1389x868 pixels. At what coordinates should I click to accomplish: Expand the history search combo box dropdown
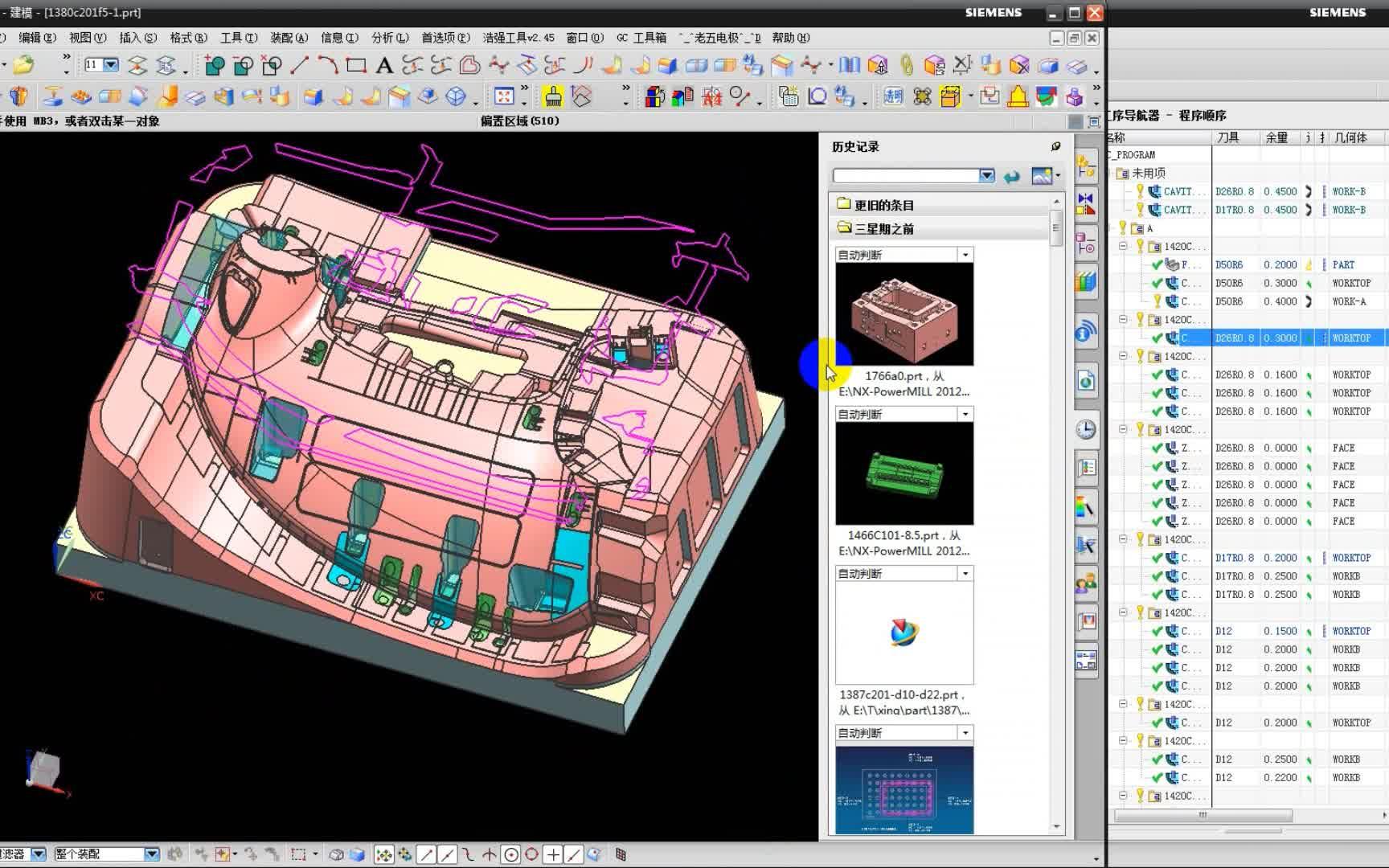(986, 176)
